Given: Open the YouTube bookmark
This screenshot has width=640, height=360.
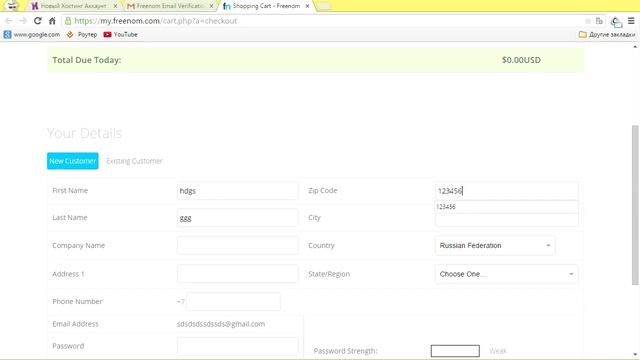Looking at the screenshot, I should pos(120,35).
